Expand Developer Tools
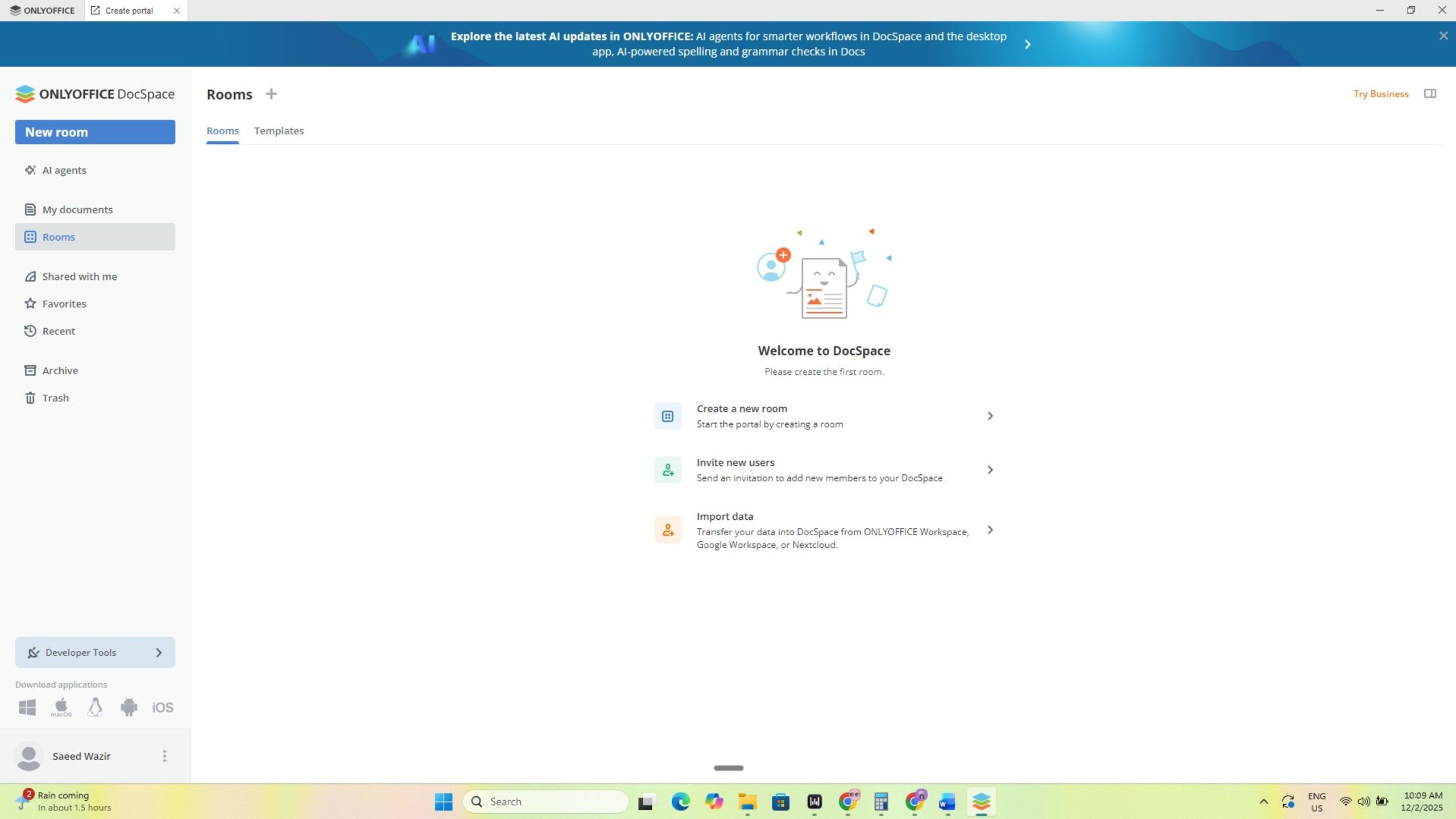The height and width of the screenshot is (819, 1456). [95, 652]
